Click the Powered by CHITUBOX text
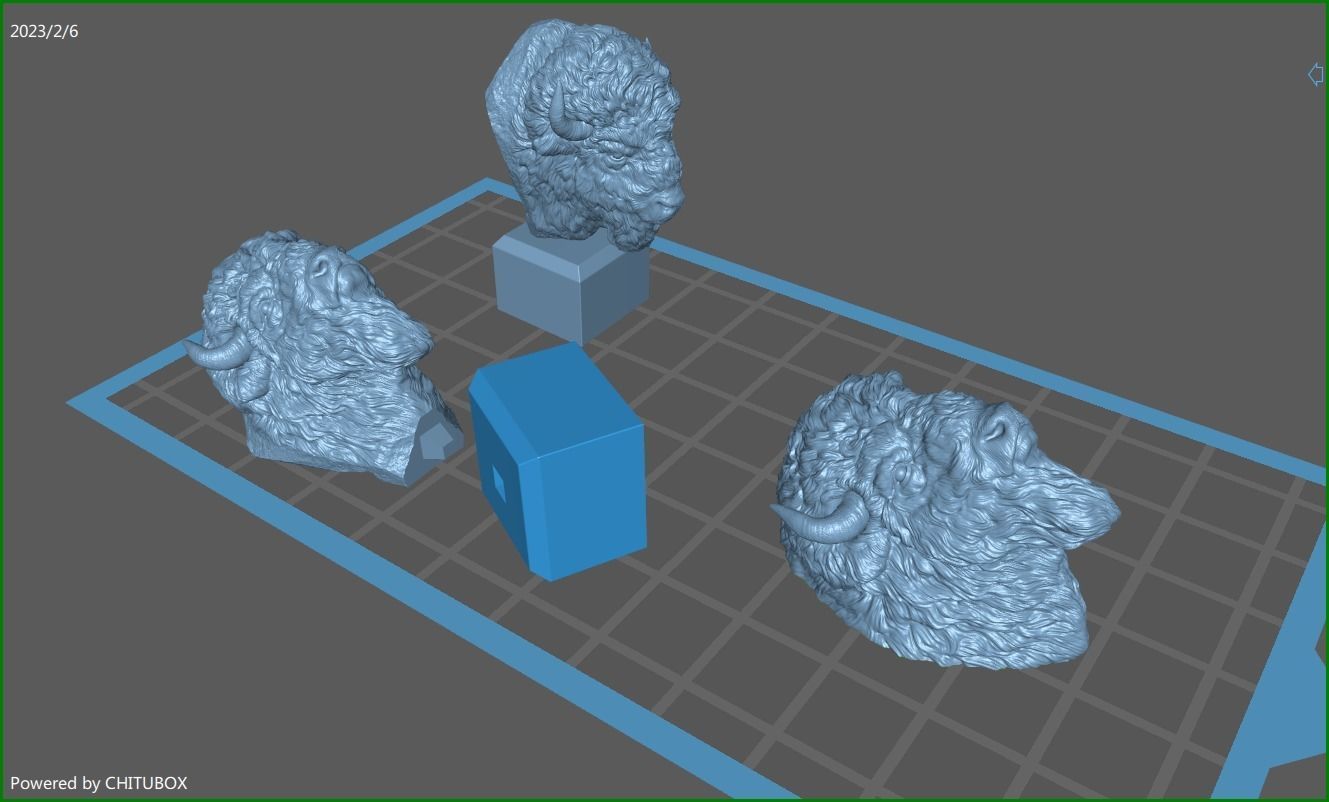Screen dimensions: 1329x802 (99, 783)
